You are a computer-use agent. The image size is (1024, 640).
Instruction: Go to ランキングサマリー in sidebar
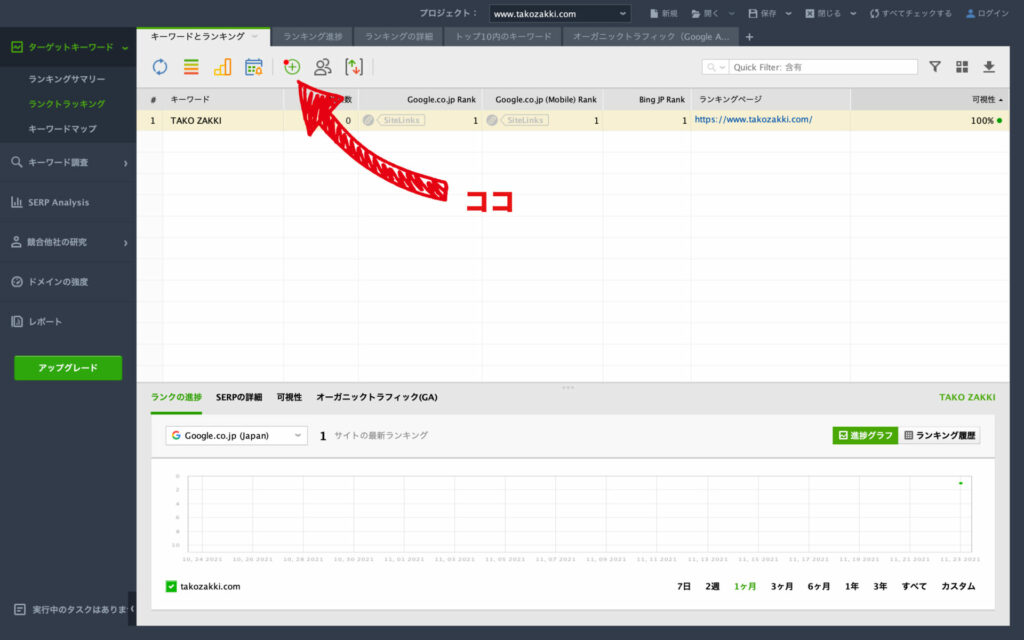click(x=67, y=79)
